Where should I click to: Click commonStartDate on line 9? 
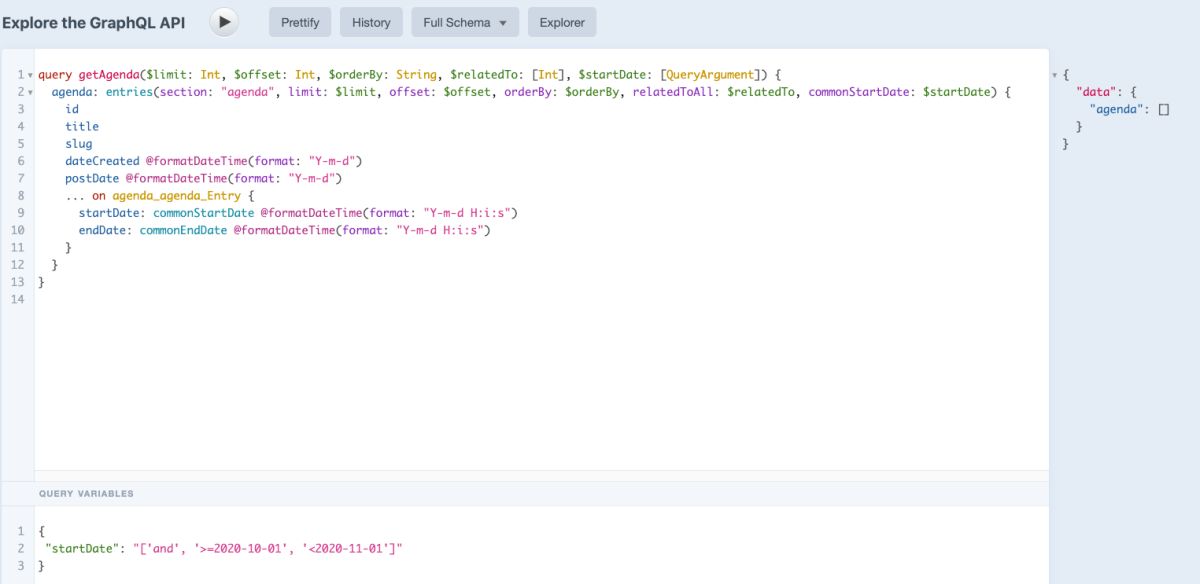click(x=204, y=212)
